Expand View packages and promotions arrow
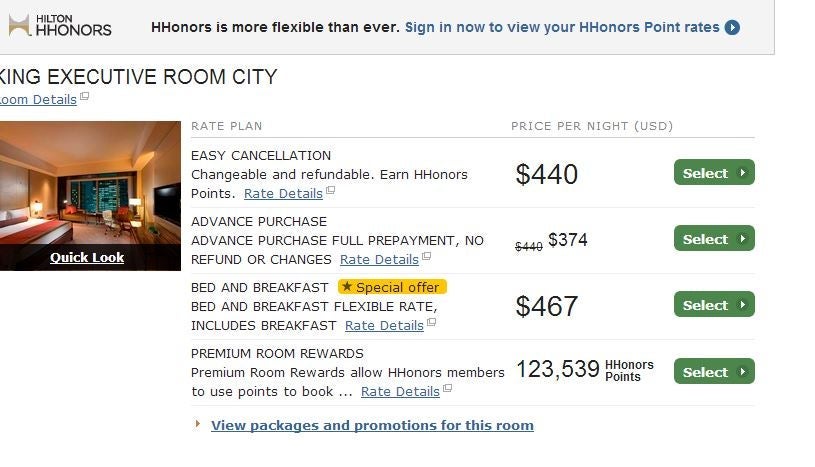815x467 pixels. click(x=198, y=425)
